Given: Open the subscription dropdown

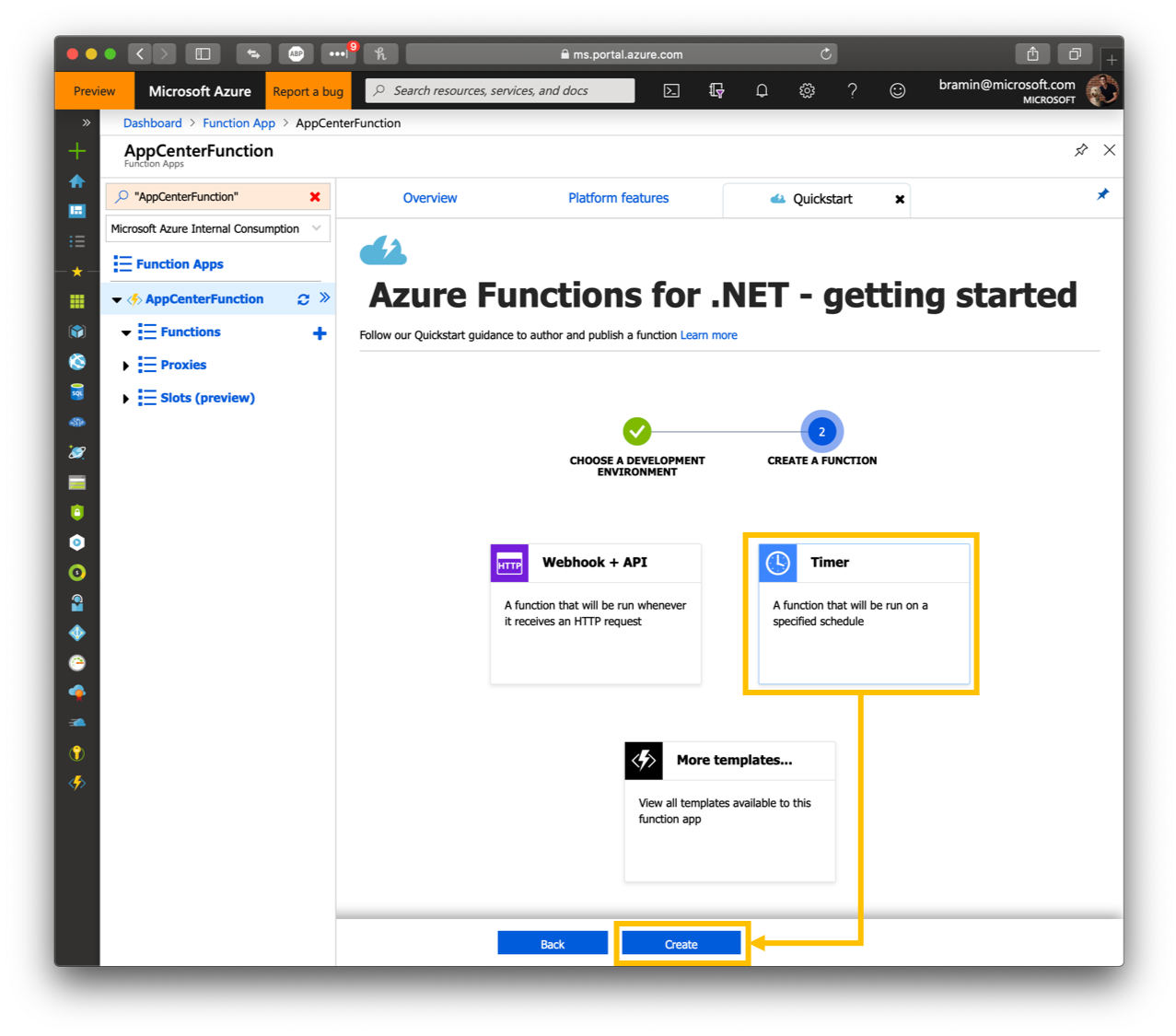Looking at the screenshot, I should pos(218,228).
